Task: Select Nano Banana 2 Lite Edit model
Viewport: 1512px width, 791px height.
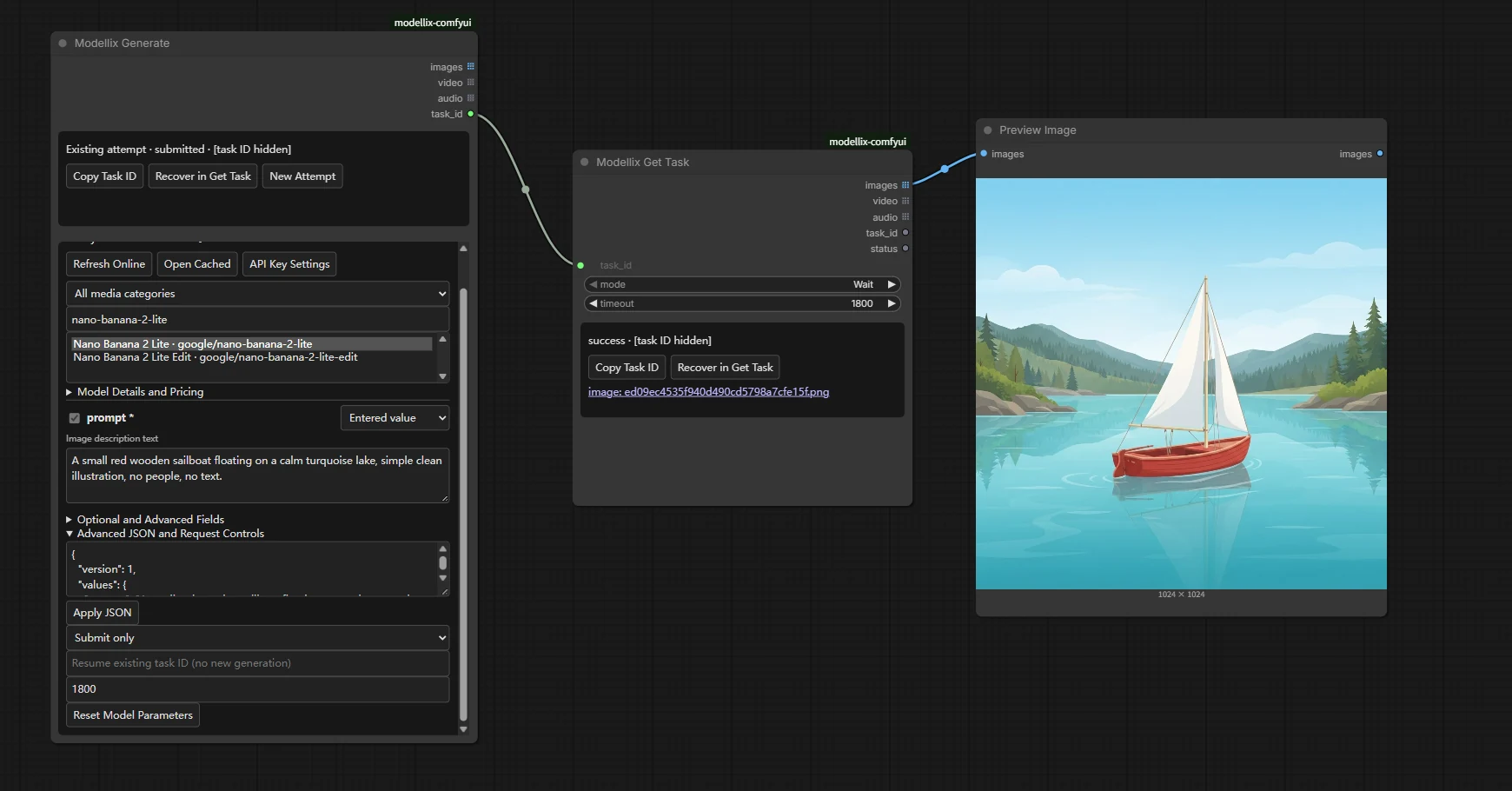Action: tap(216, 357)
